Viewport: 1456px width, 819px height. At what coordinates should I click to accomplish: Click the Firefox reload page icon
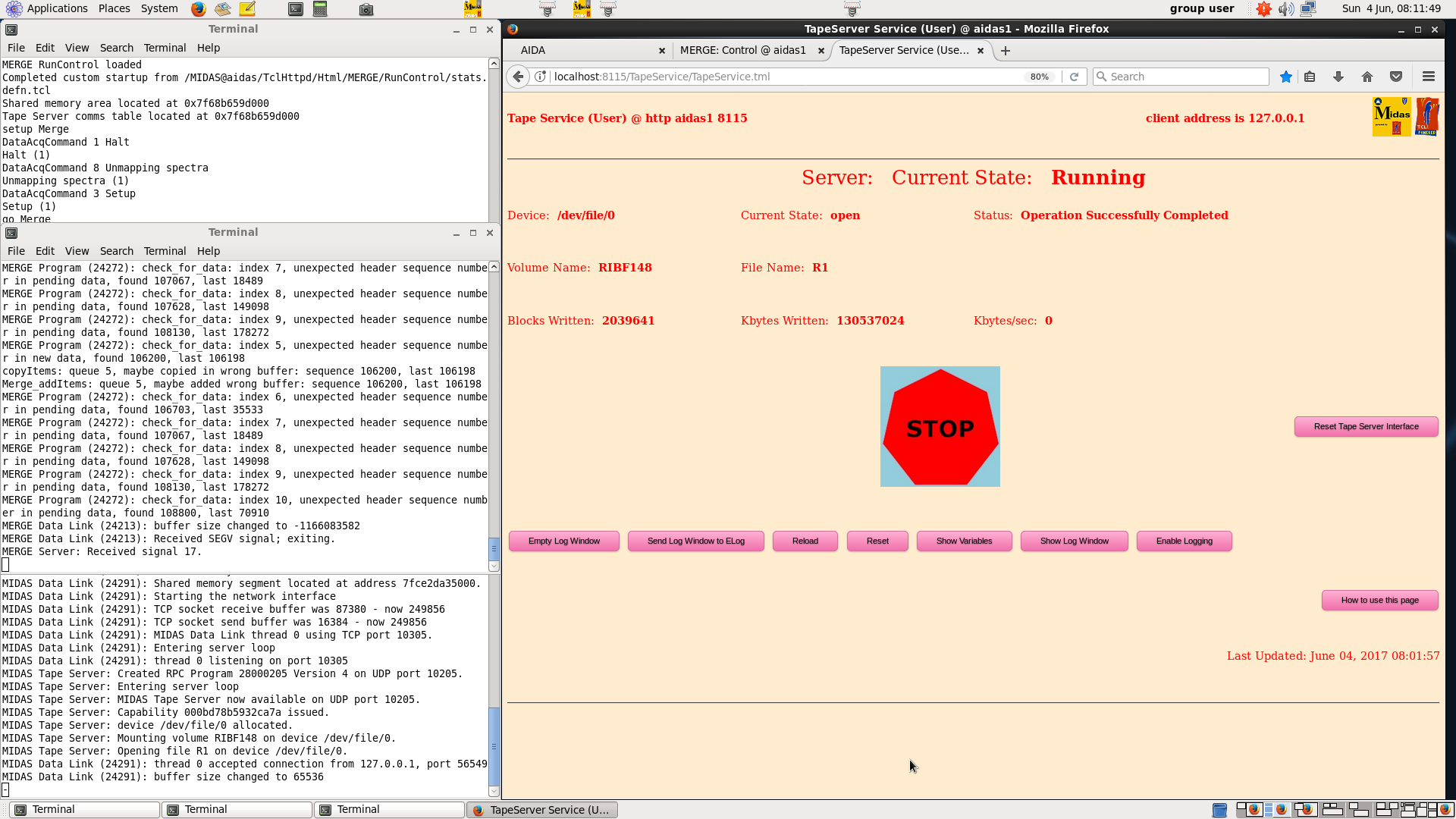(1074, 77)
